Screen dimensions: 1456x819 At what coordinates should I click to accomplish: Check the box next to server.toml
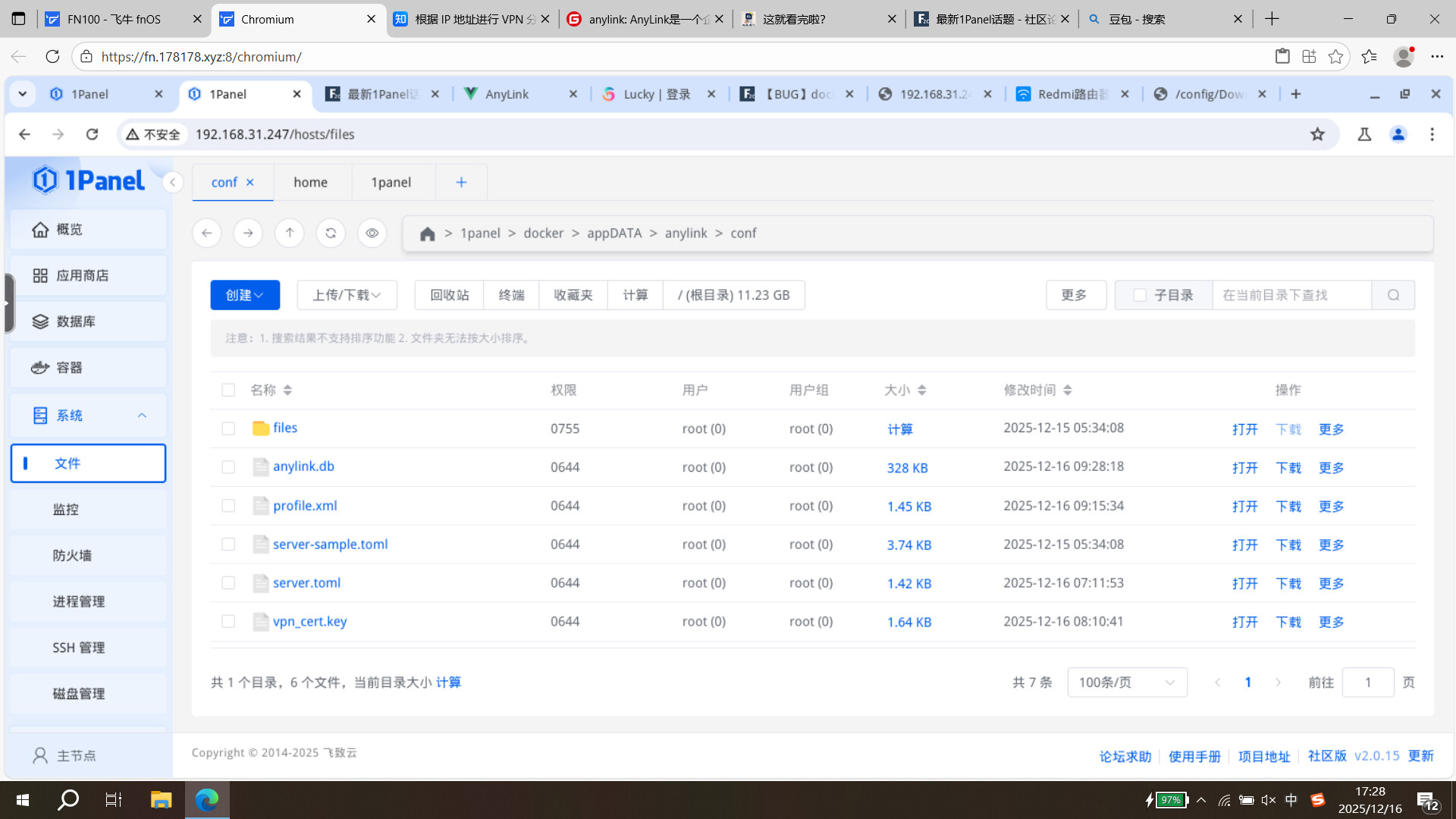[228, 583]
